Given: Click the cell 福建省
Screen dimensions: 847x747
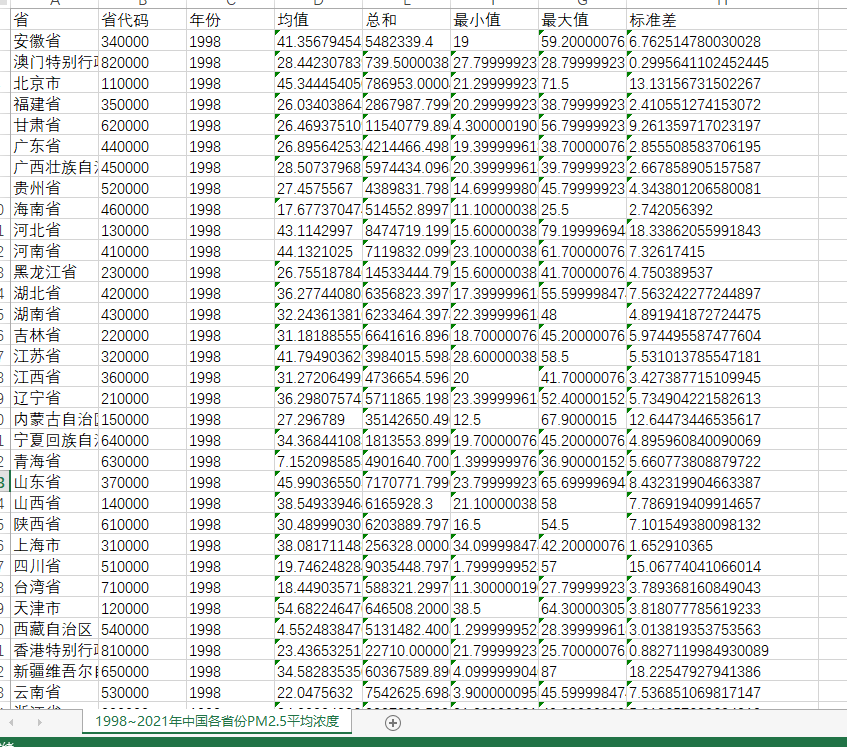Looking at the screenshot, I should [x=55, y=104].
